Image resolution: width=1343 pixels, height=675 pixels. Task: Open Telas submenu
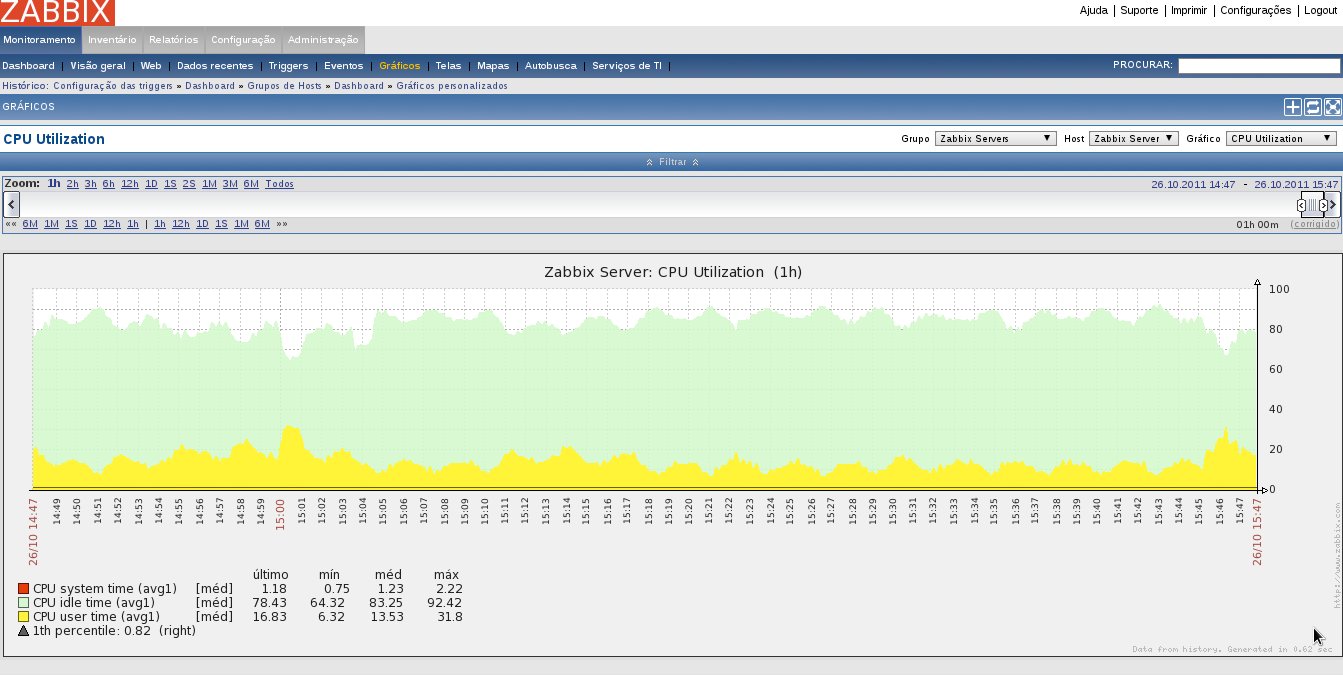tap(449, 66)
